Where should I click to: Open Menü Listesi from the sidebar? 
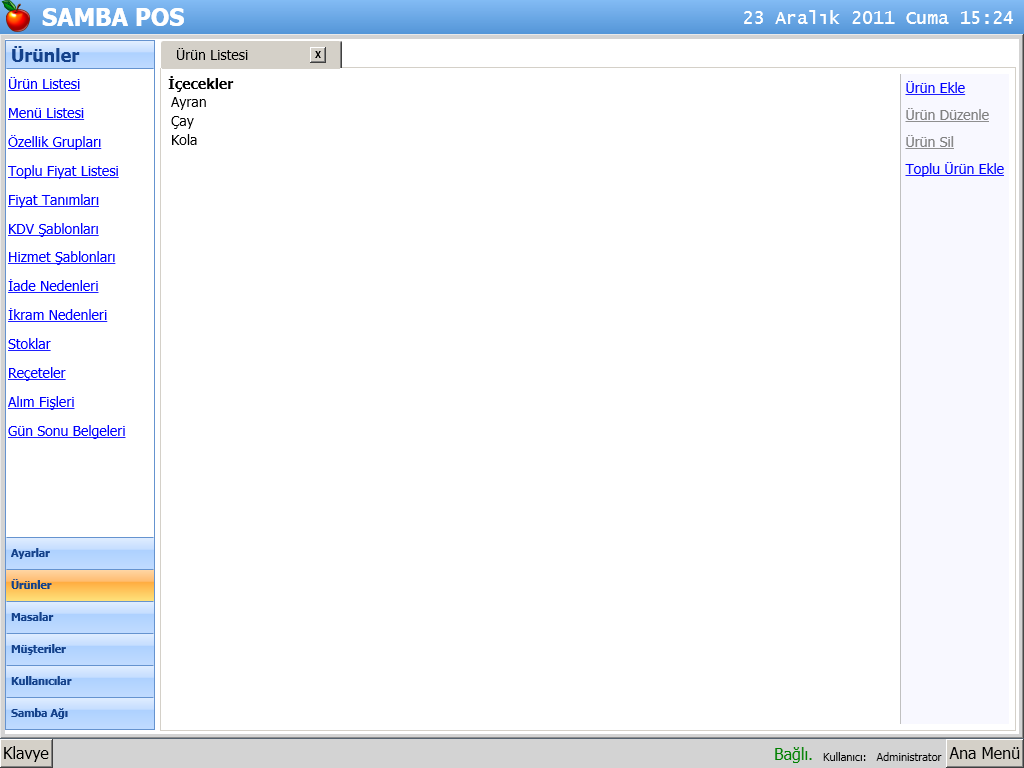click(x=46, y=113)
